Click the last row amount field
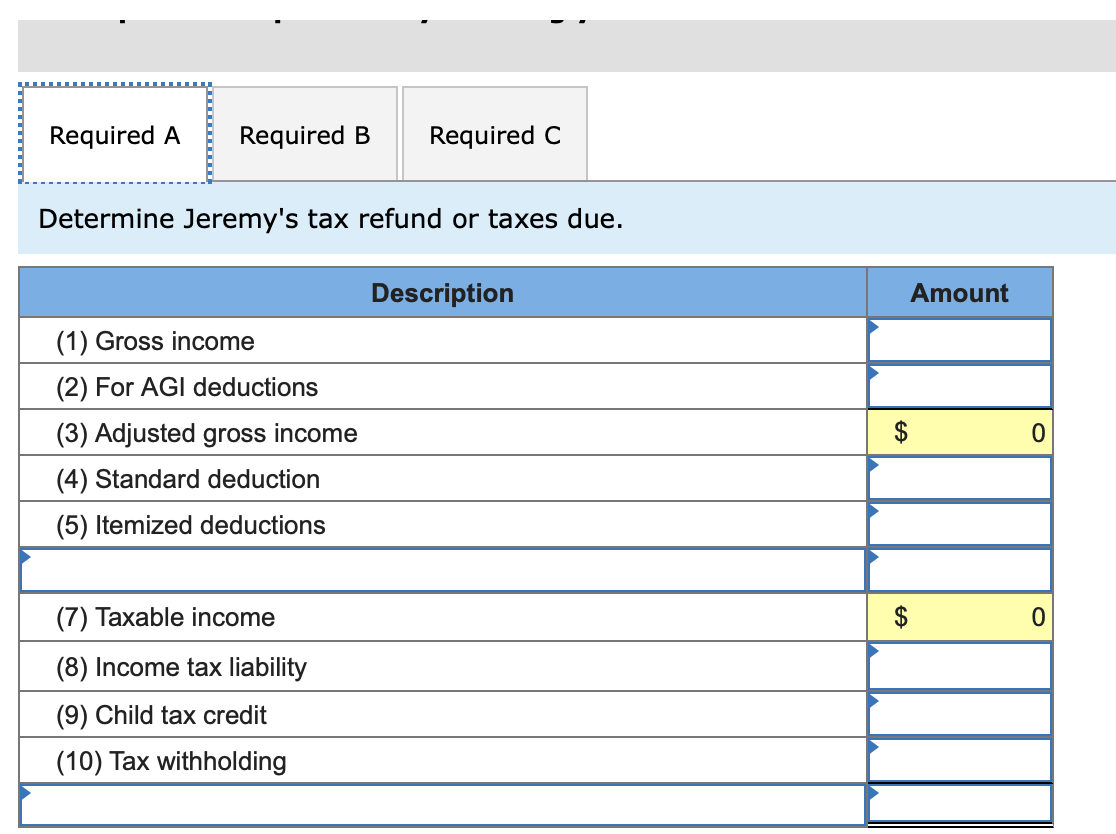The height and width of the screenshot is (834, 1116). (959, 804)
